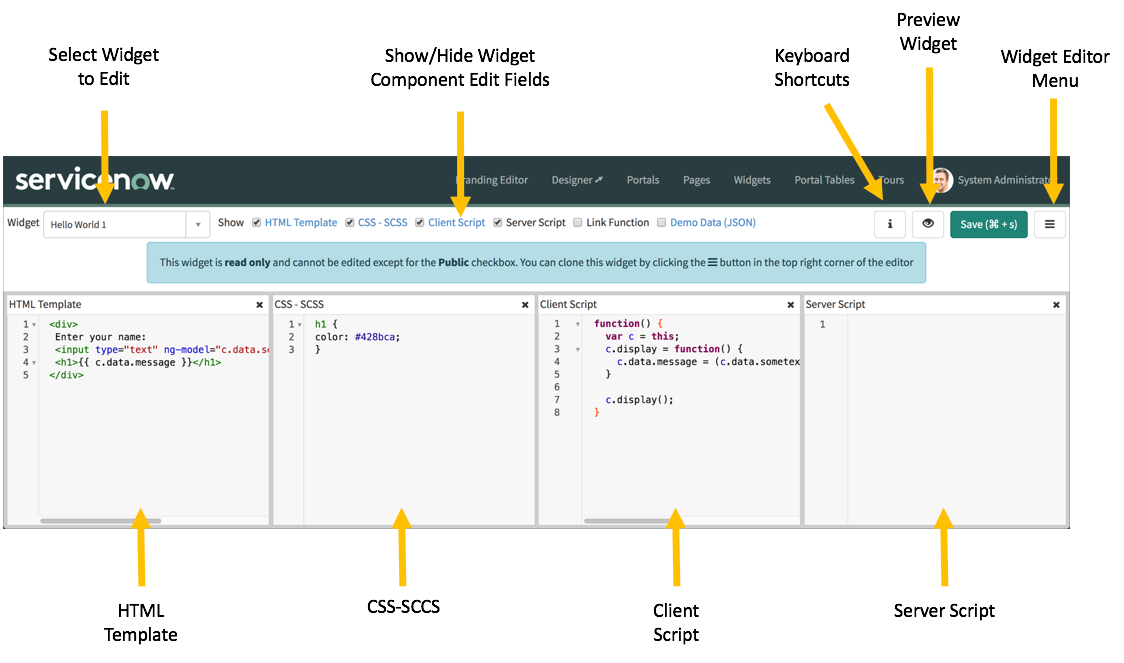Open the Portals navigation item
Screen dimensions: 1124x663
(643, 180)
